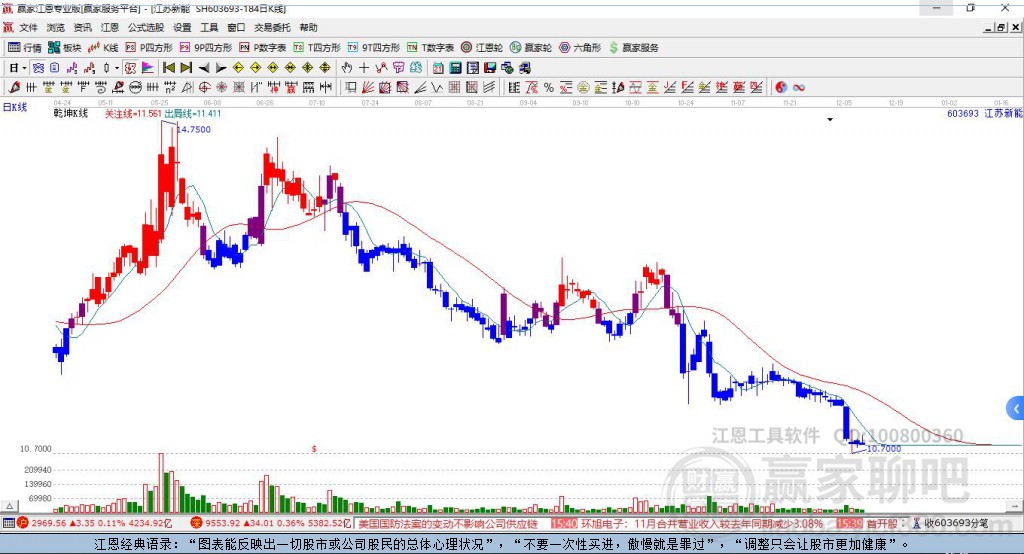Screen dimensions: 1024x554
Task: Jump to first bar green arrow
Action: [168, 68]
